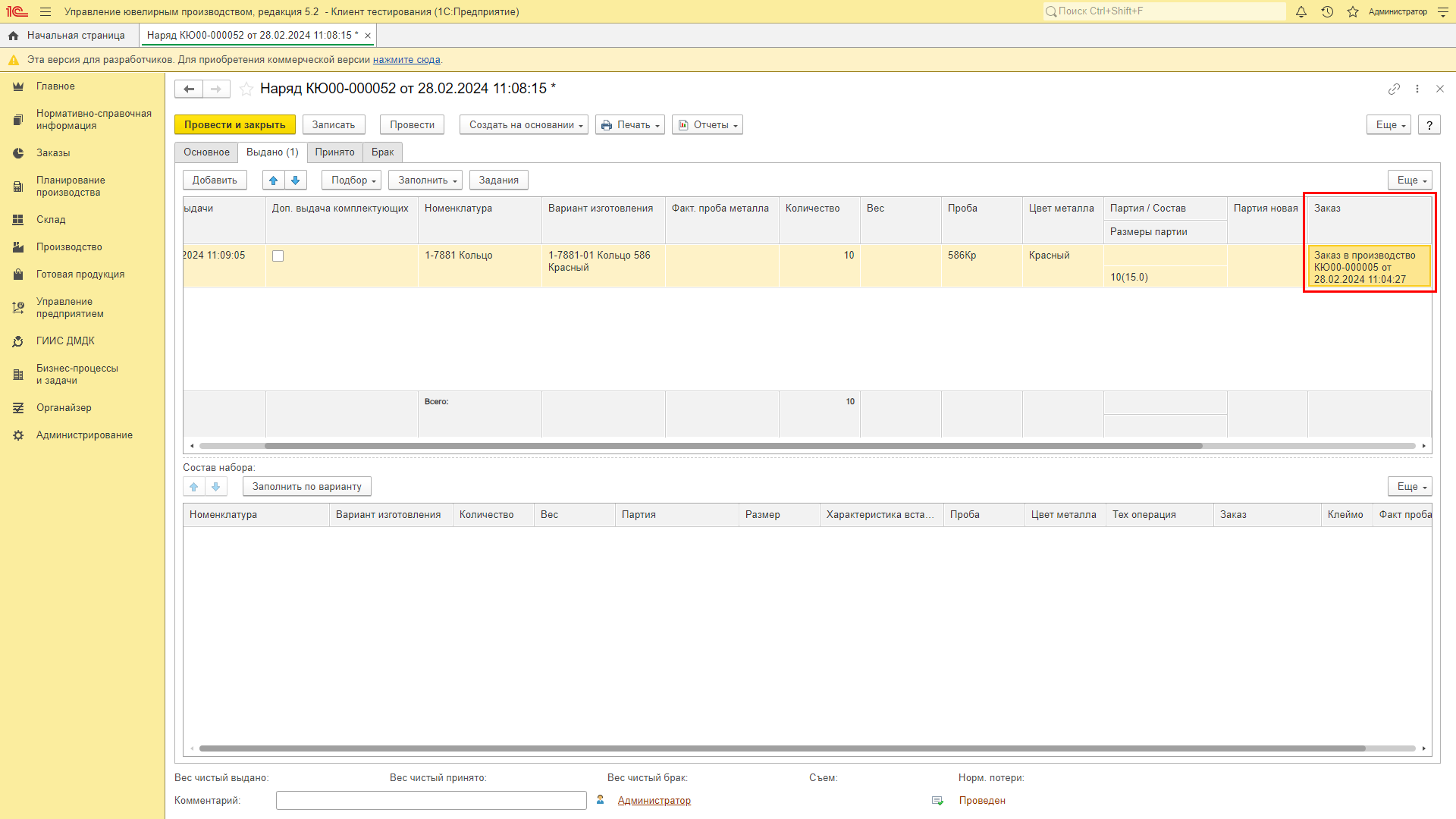Click the back arrow navigation button
1456x819 pixels.
tap(189, 89)
